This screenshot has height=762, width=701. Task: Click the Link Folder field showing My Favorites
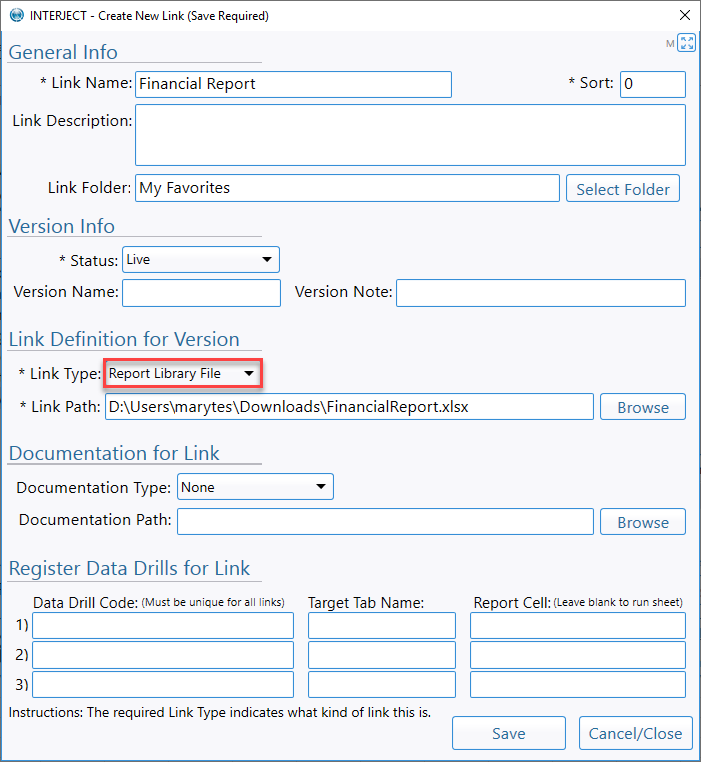(x=347, y=188)
